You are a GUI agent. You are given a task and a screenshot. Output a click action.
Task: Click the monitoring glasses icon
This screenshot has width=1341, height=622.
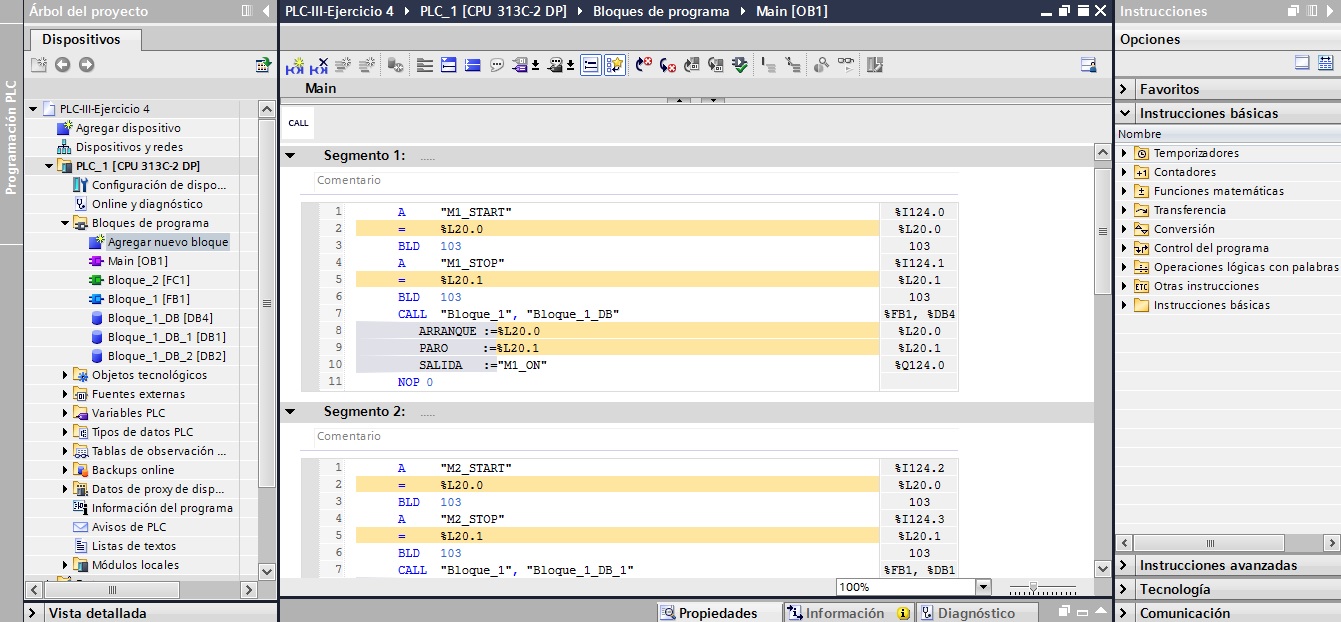click(846, 65)
